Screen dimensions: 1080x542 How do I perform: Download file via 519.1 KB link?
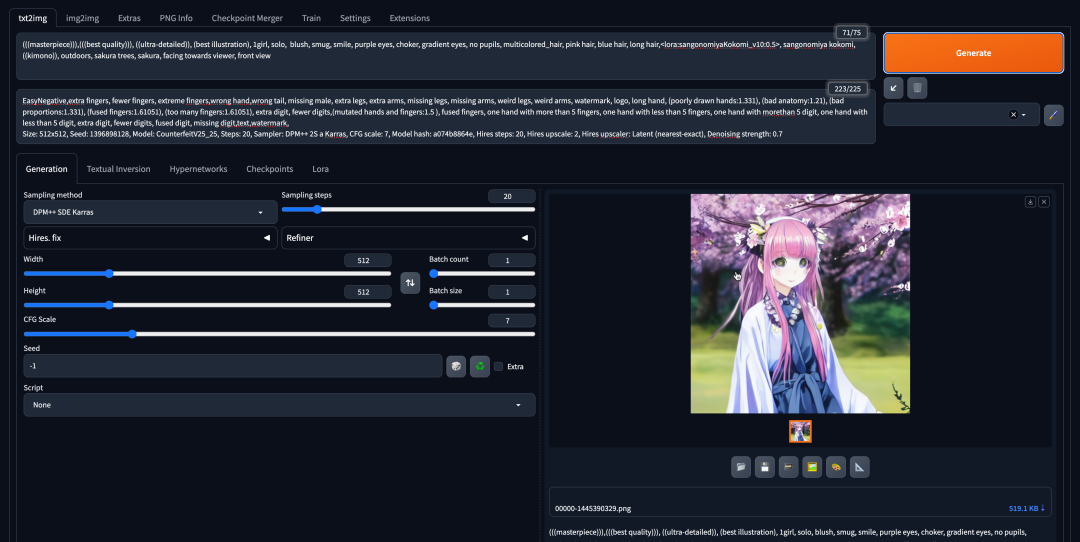click(1027, 508)
